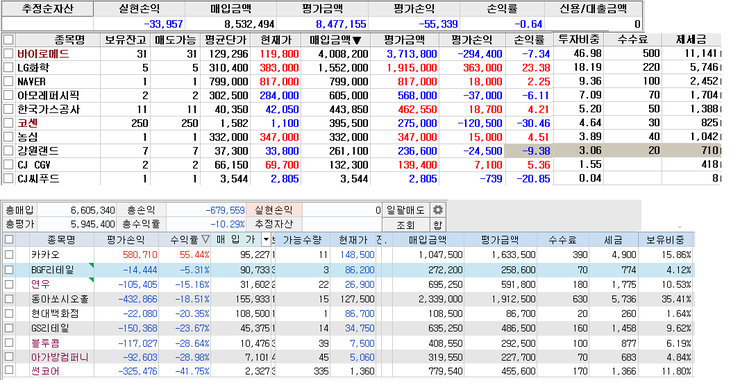Check the LG화학 row checkbox
Screen dimensions: 740x387
coord(8,67)
